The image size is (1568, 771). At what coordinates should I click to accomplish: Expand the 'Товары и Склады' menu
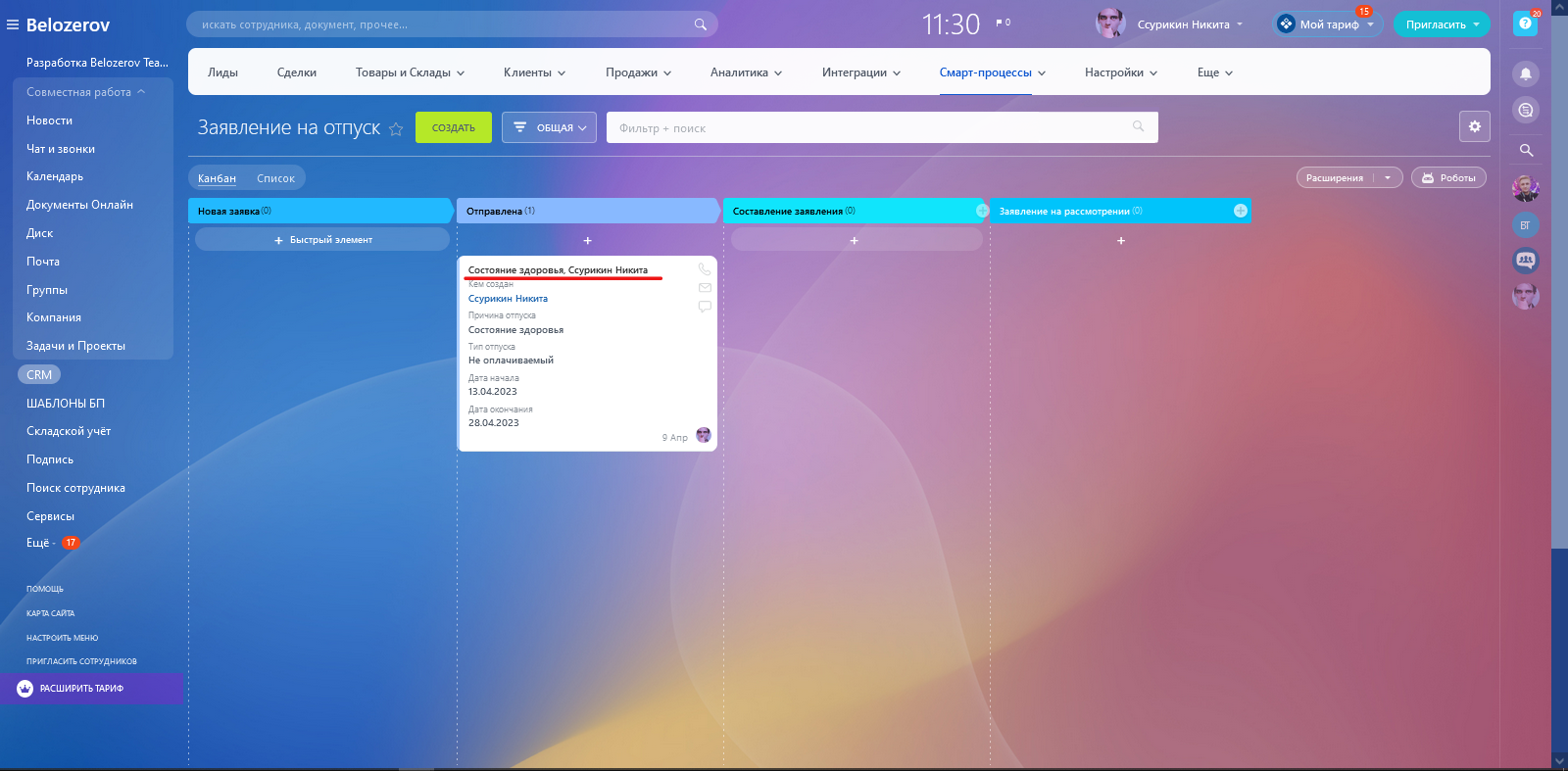pyautogui.click(x=410, y=72)
